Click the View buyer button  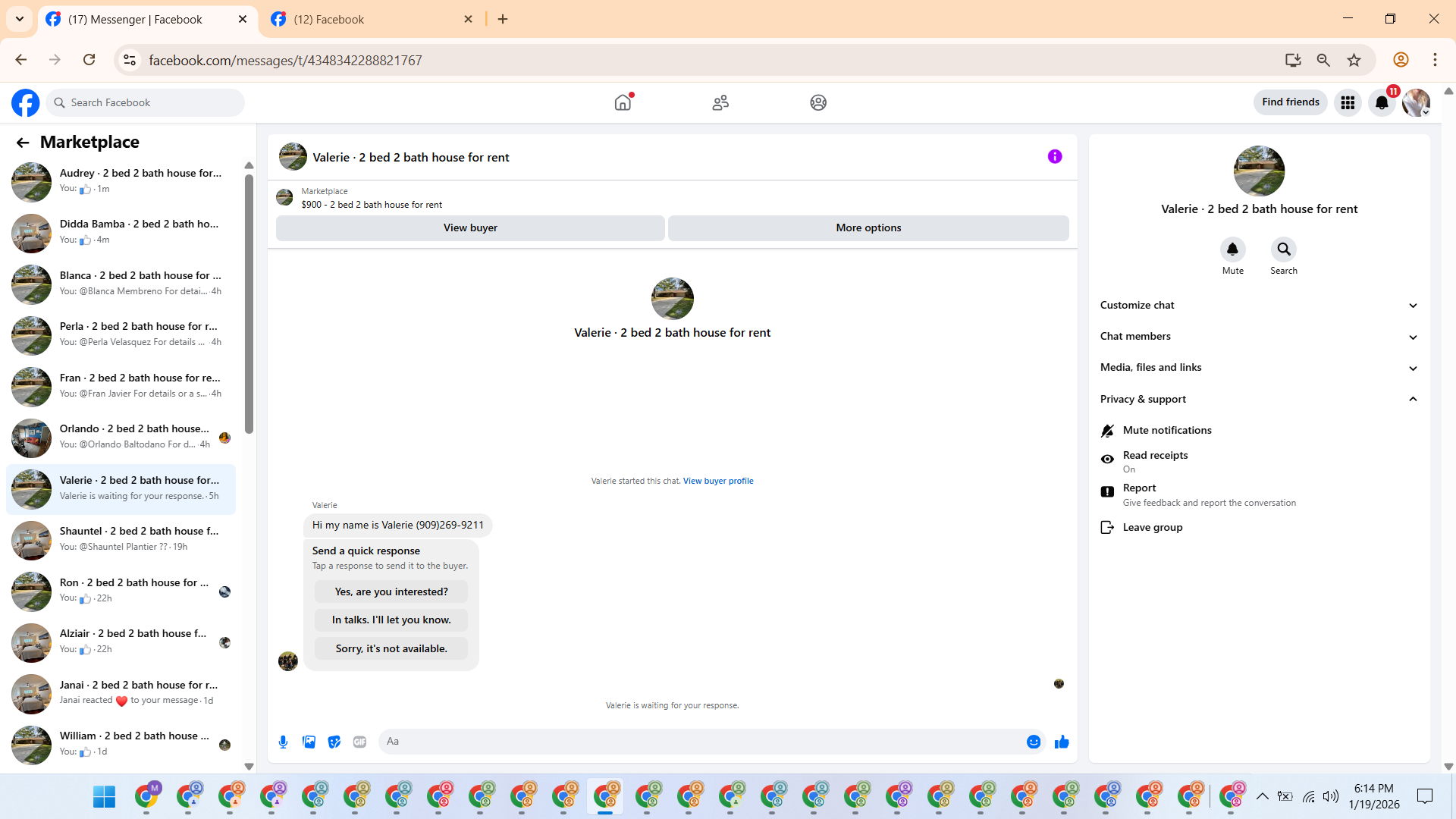click(470, 227)
